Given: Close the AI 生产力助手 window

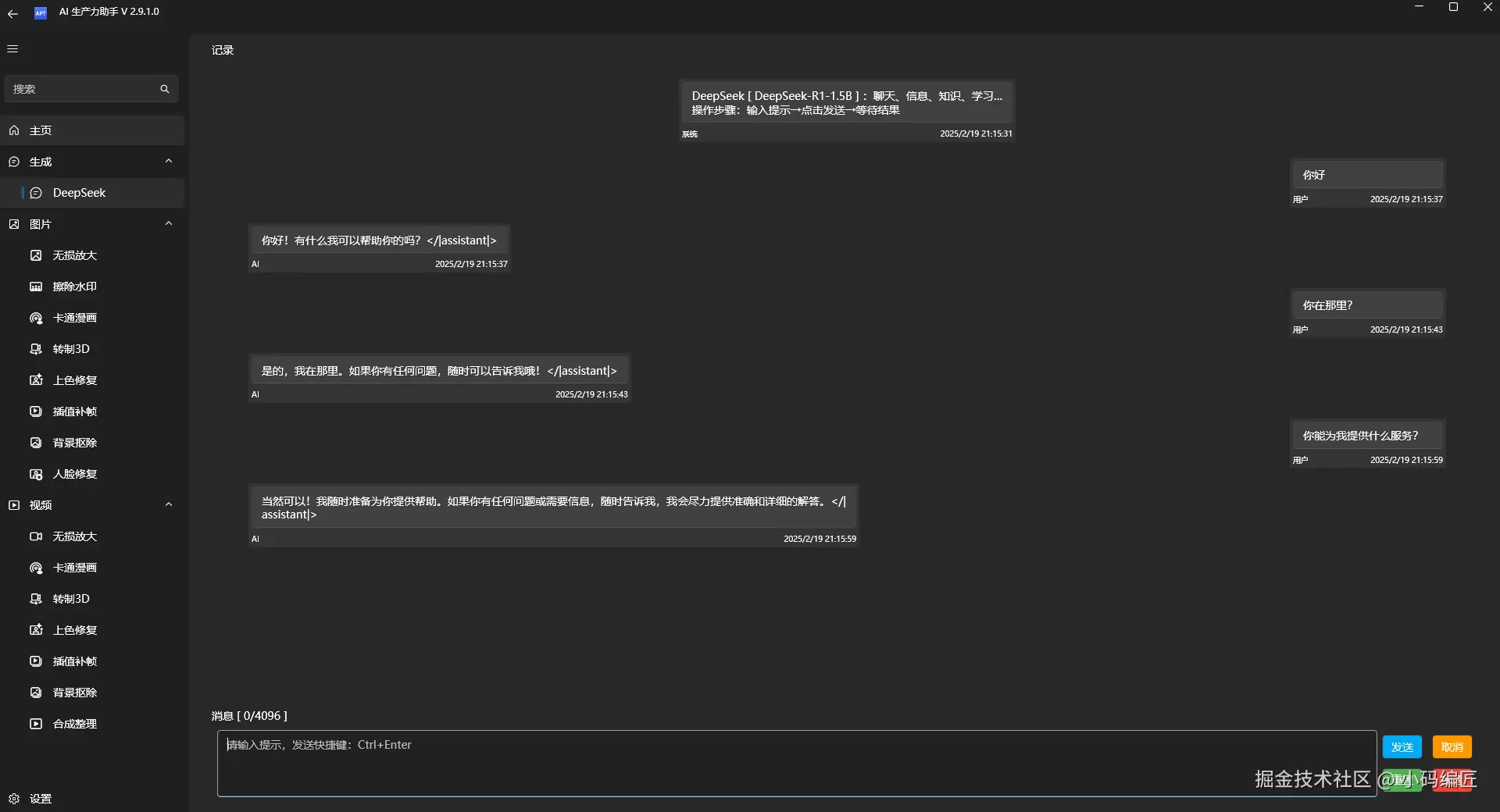Looking at the screenshot, I should pyautogui.click(x=1487, y=7).
